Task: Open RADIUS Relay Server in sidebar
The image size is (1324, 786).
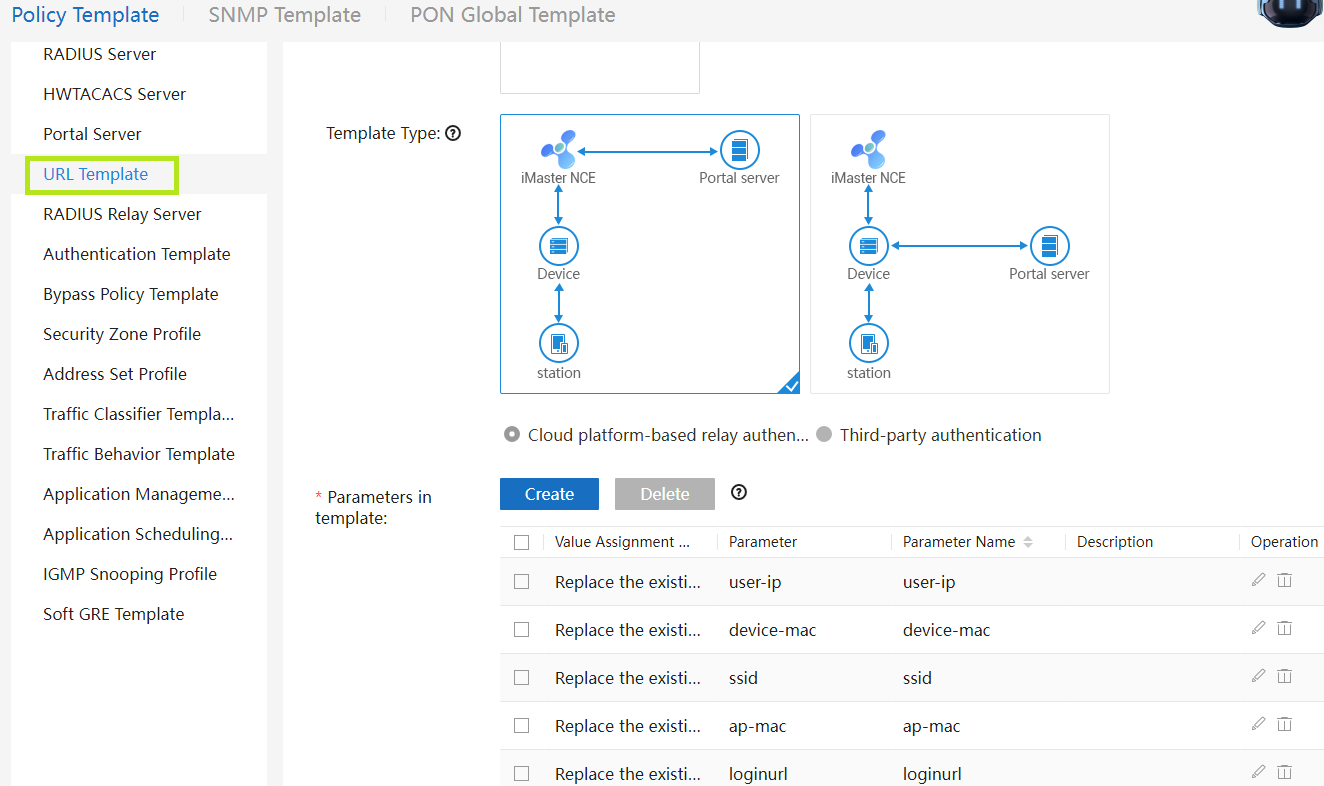Action: point(122,214)
